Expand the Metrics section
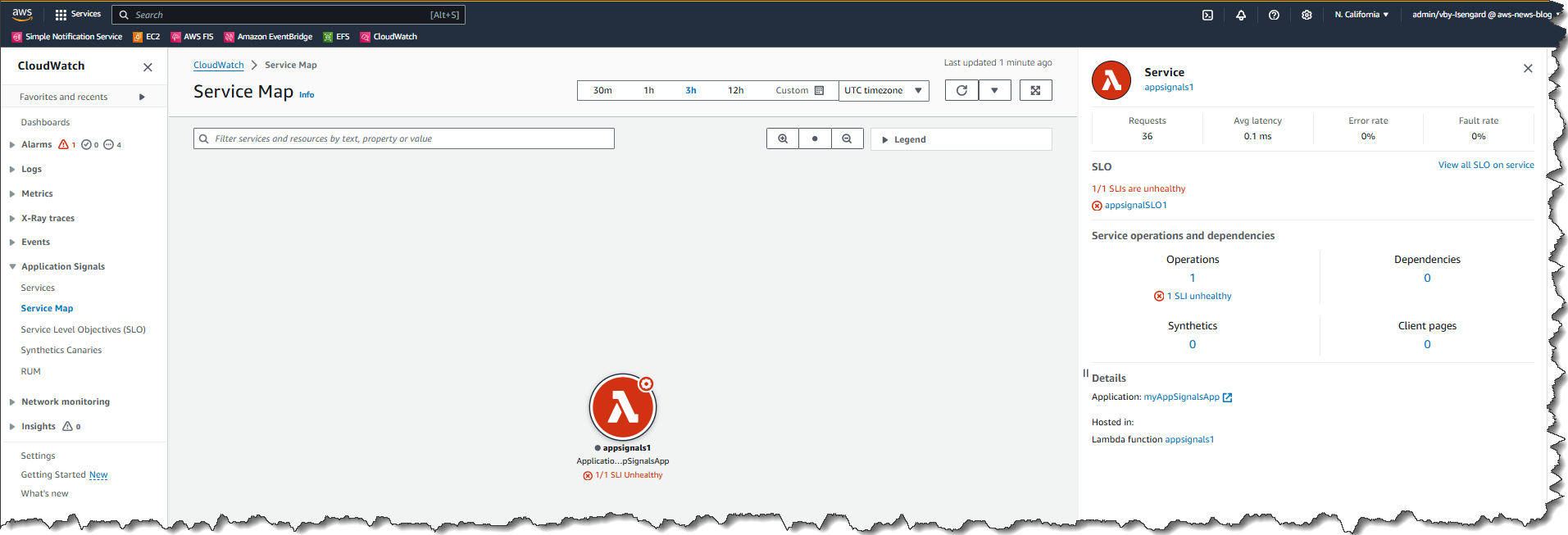Screen dimensions: 1568x535 12,194
